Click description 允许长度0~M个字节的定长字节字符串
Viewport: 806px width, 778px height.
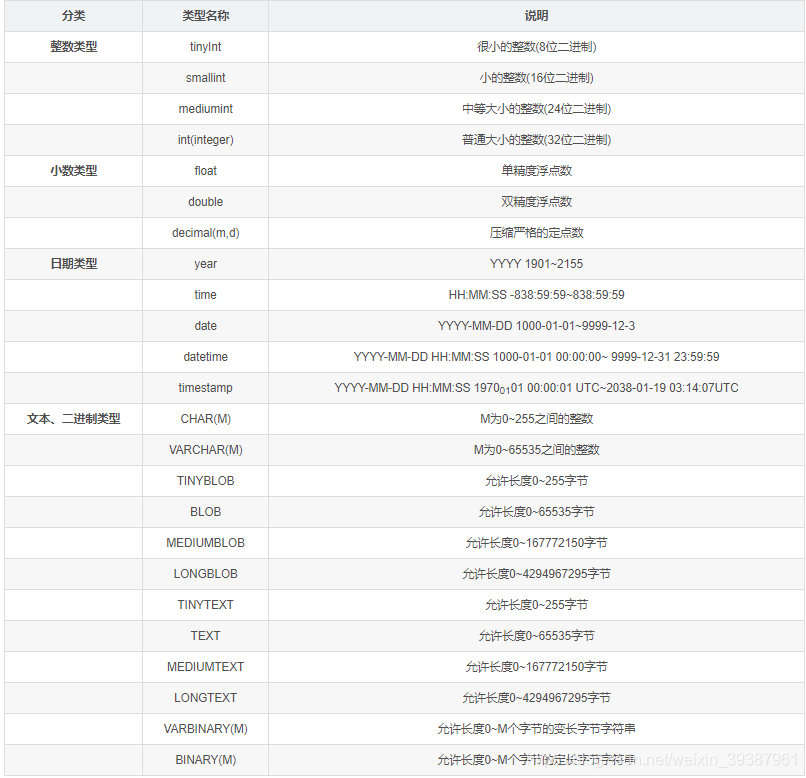click(536, 760)
